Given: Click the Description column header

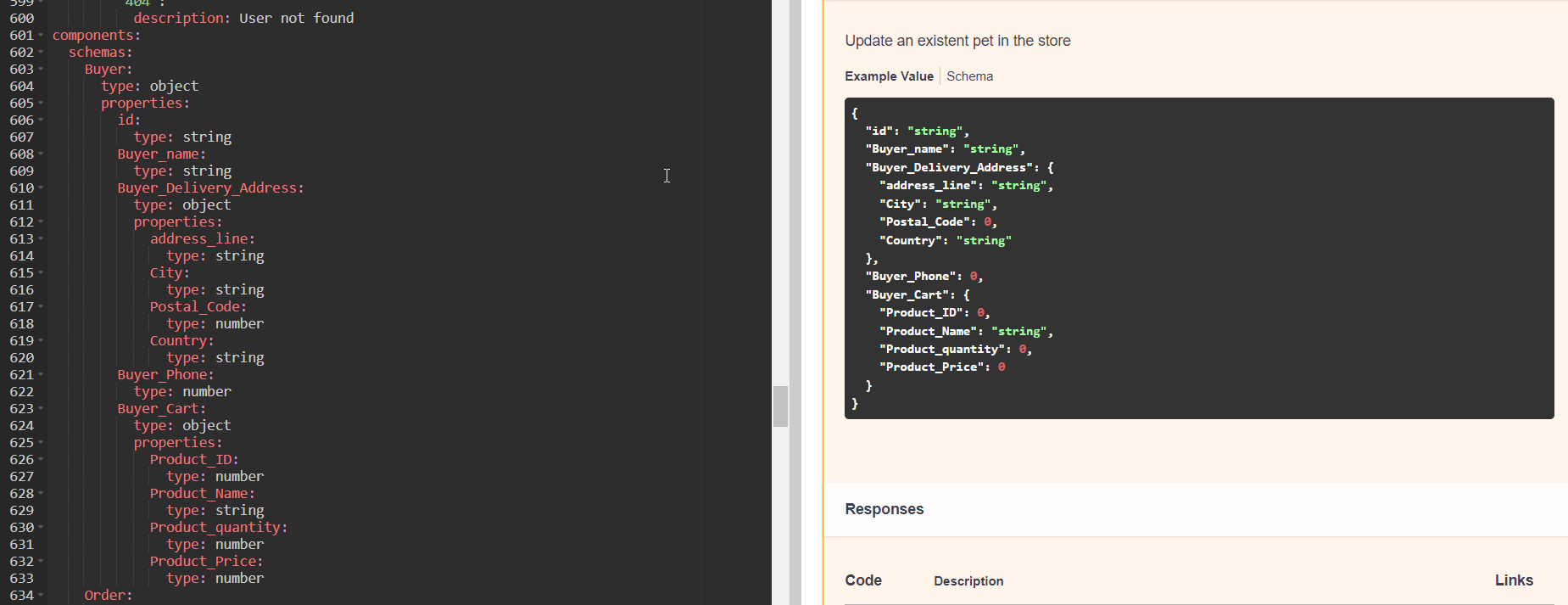Looking at the screenshot, I should [x=968, y=581].
